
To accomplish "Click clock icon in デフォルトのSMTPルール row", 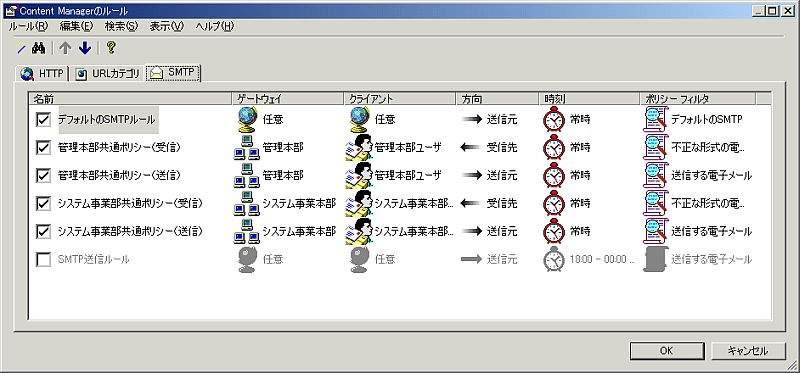I will point(554,120).
